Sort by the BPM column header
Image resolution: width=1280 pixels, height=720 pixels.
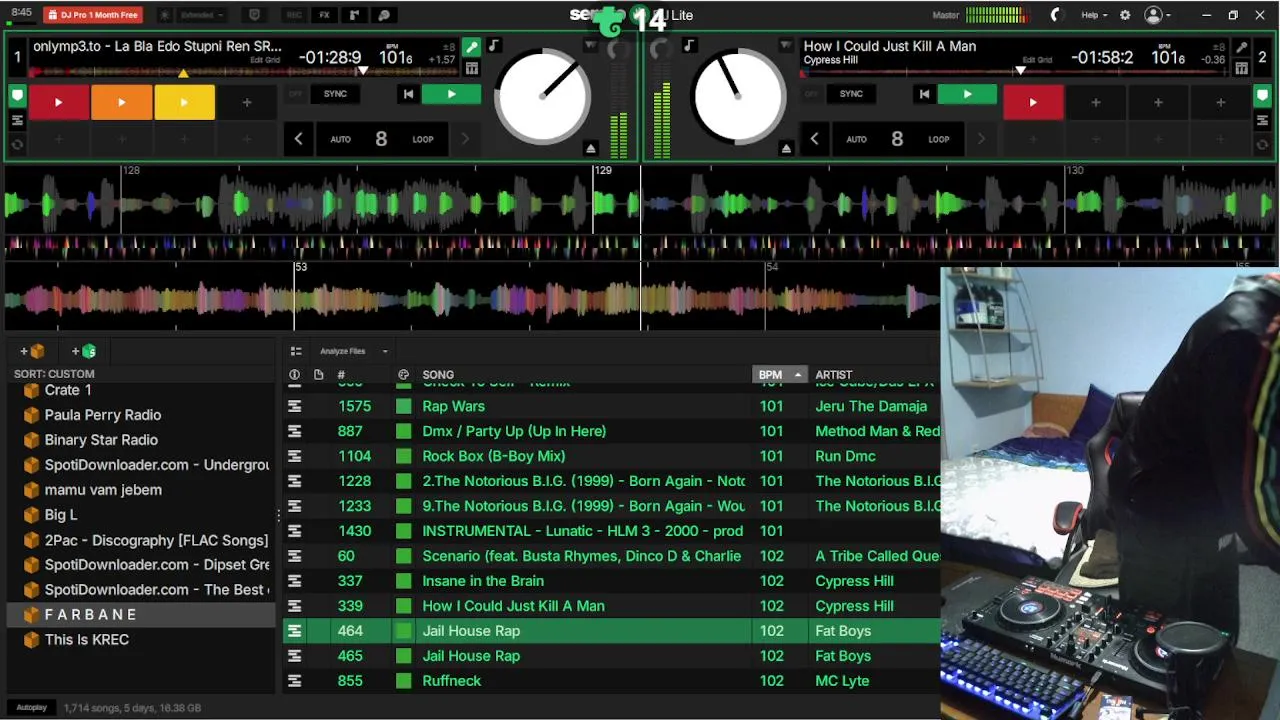point(779,374)
